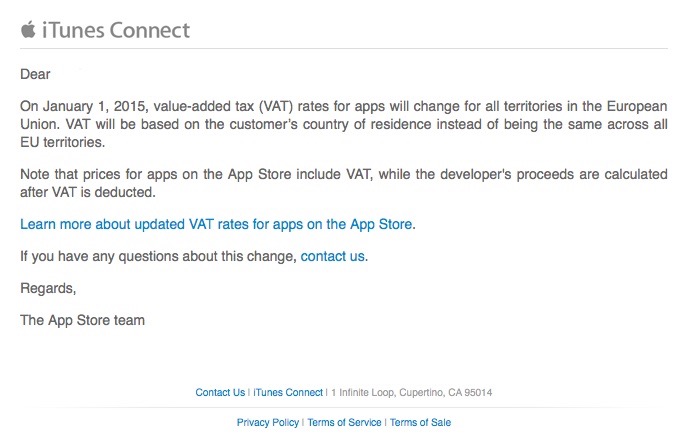Click the 'iTunes Connect' header title
Image resolution: width=688 pixels, height=448 pixels.
[x=116, y=30]
